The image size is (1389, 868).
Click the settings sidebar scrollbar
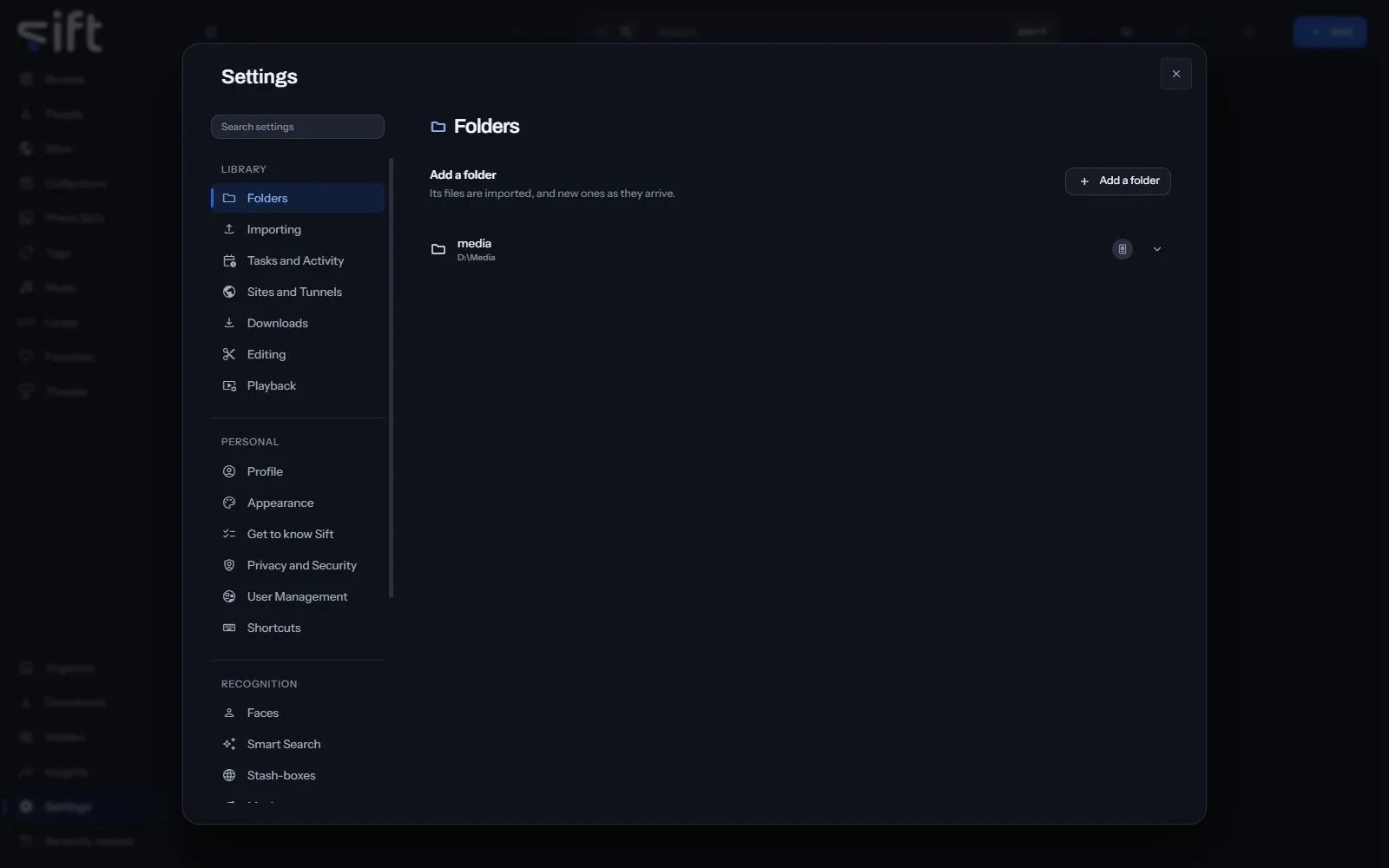(x=391, y=378)
